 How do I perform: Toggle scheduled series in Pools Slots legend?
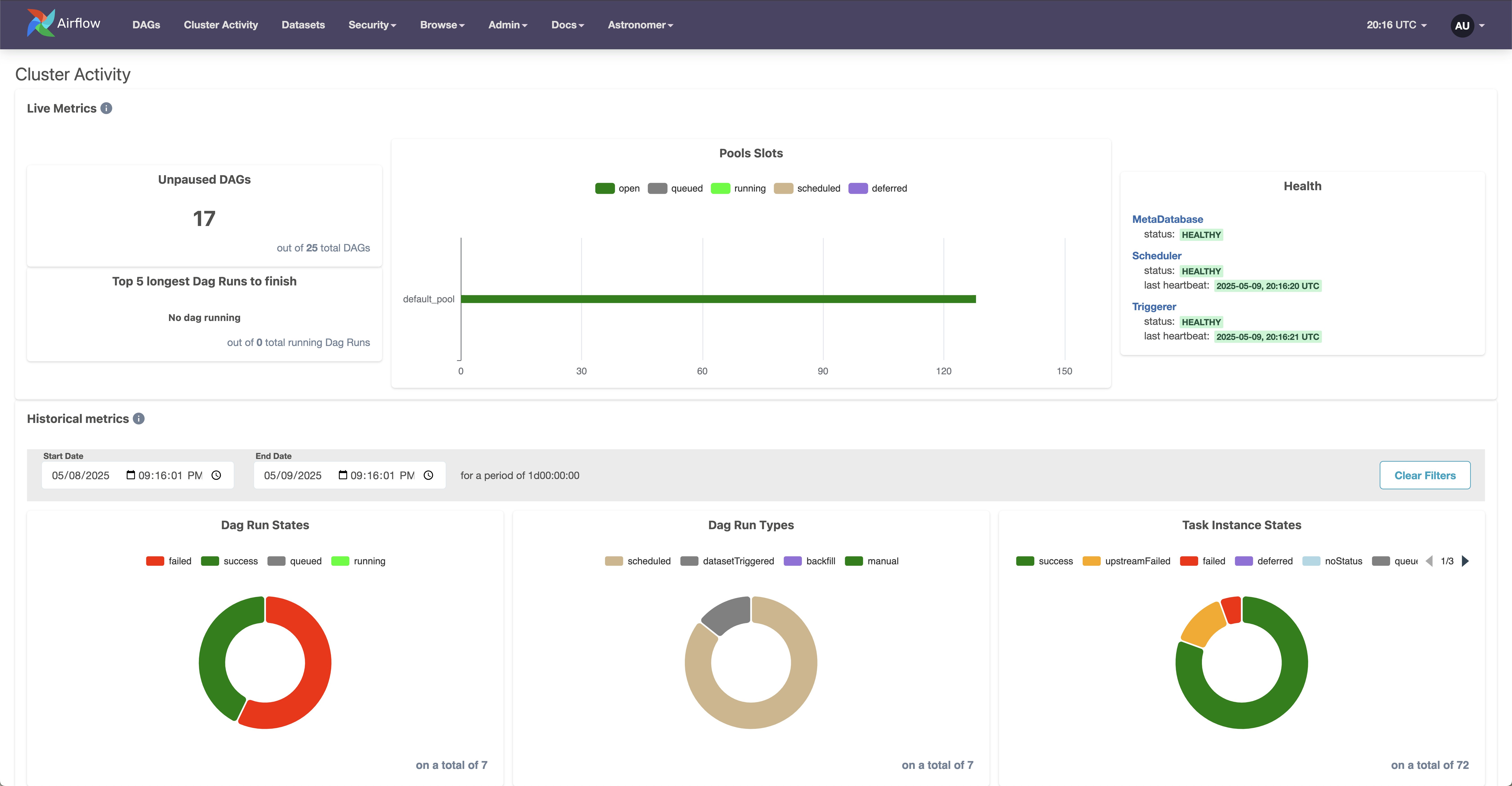[x=807, y=188]
